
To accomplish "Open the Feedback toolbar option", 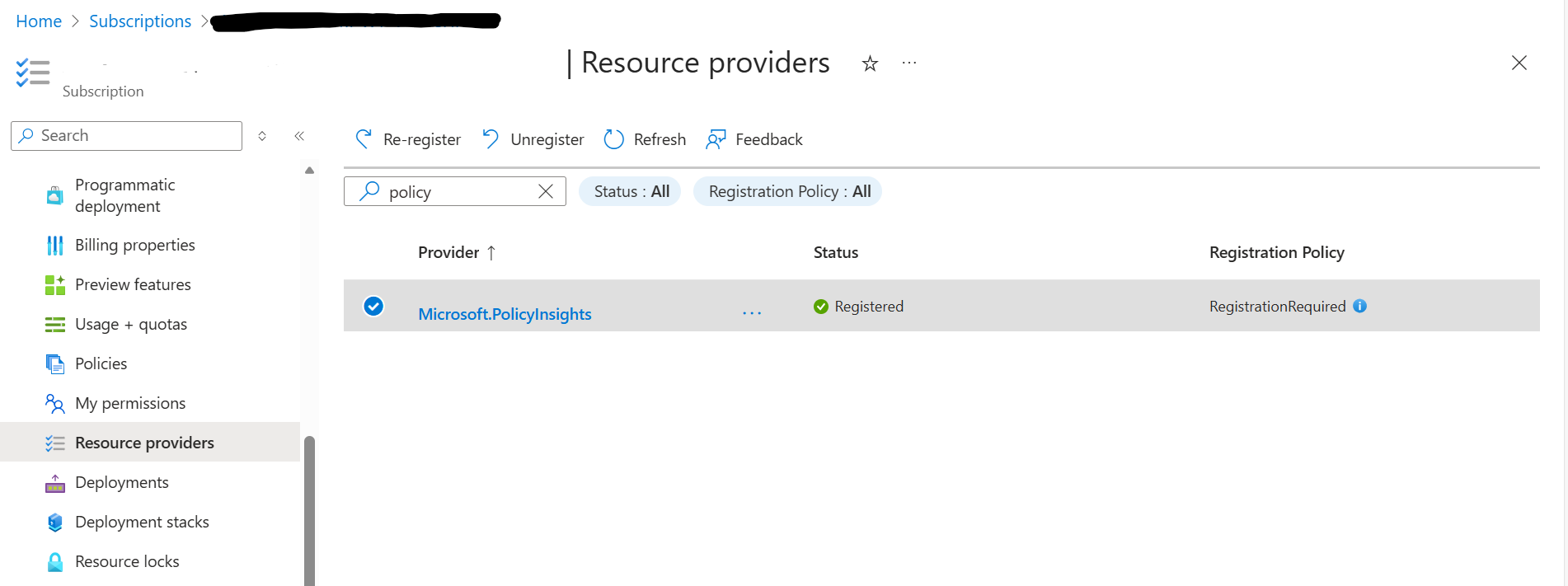I will click(x=754, y=139).
